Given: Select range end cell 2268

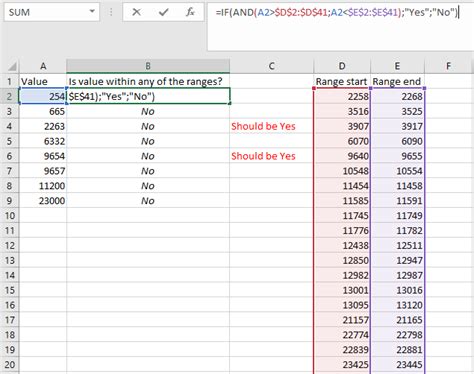Looking at the screenshot, I should click(x=397, y=96).
